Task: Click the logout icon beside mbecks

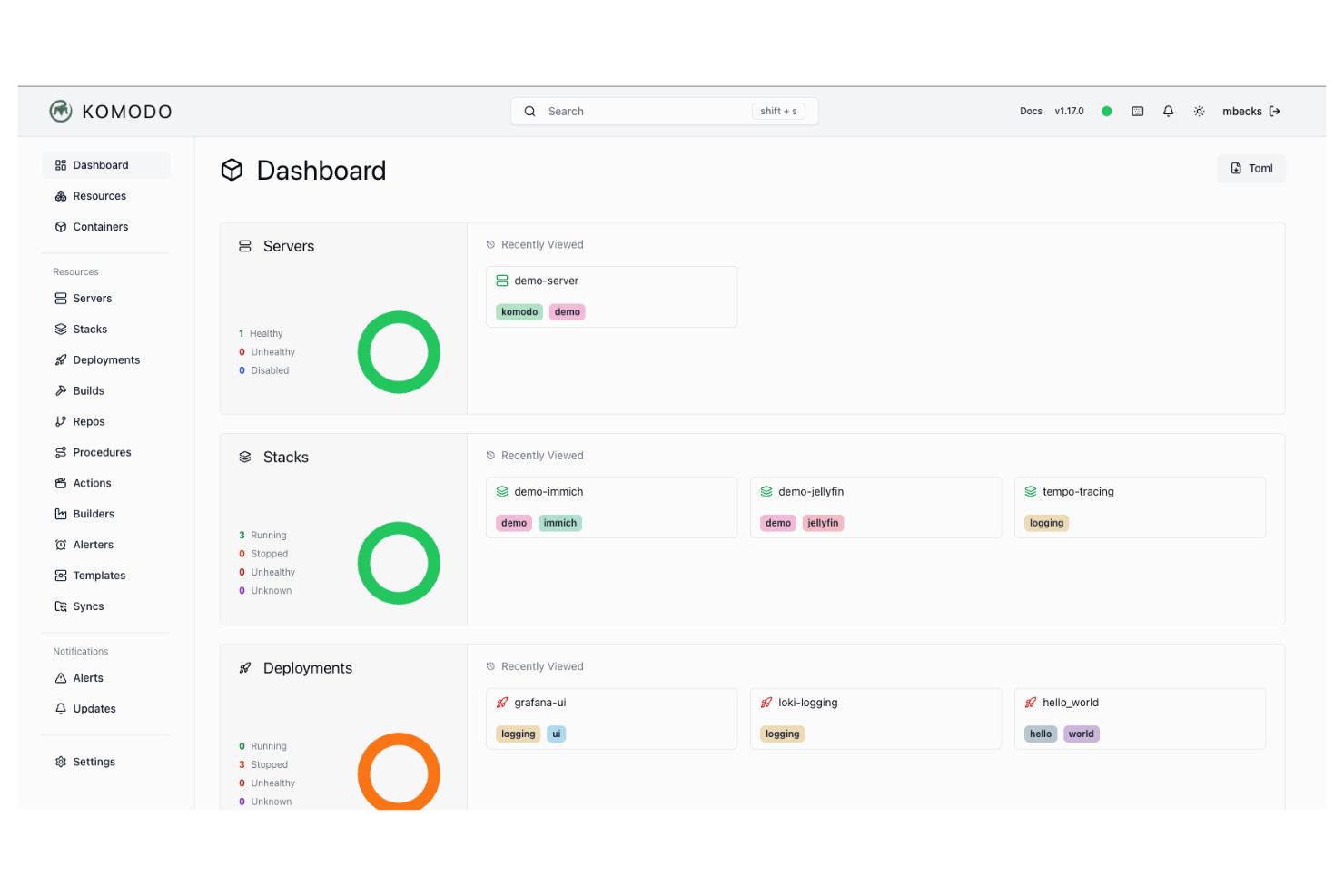Action: coord(1275,111)
